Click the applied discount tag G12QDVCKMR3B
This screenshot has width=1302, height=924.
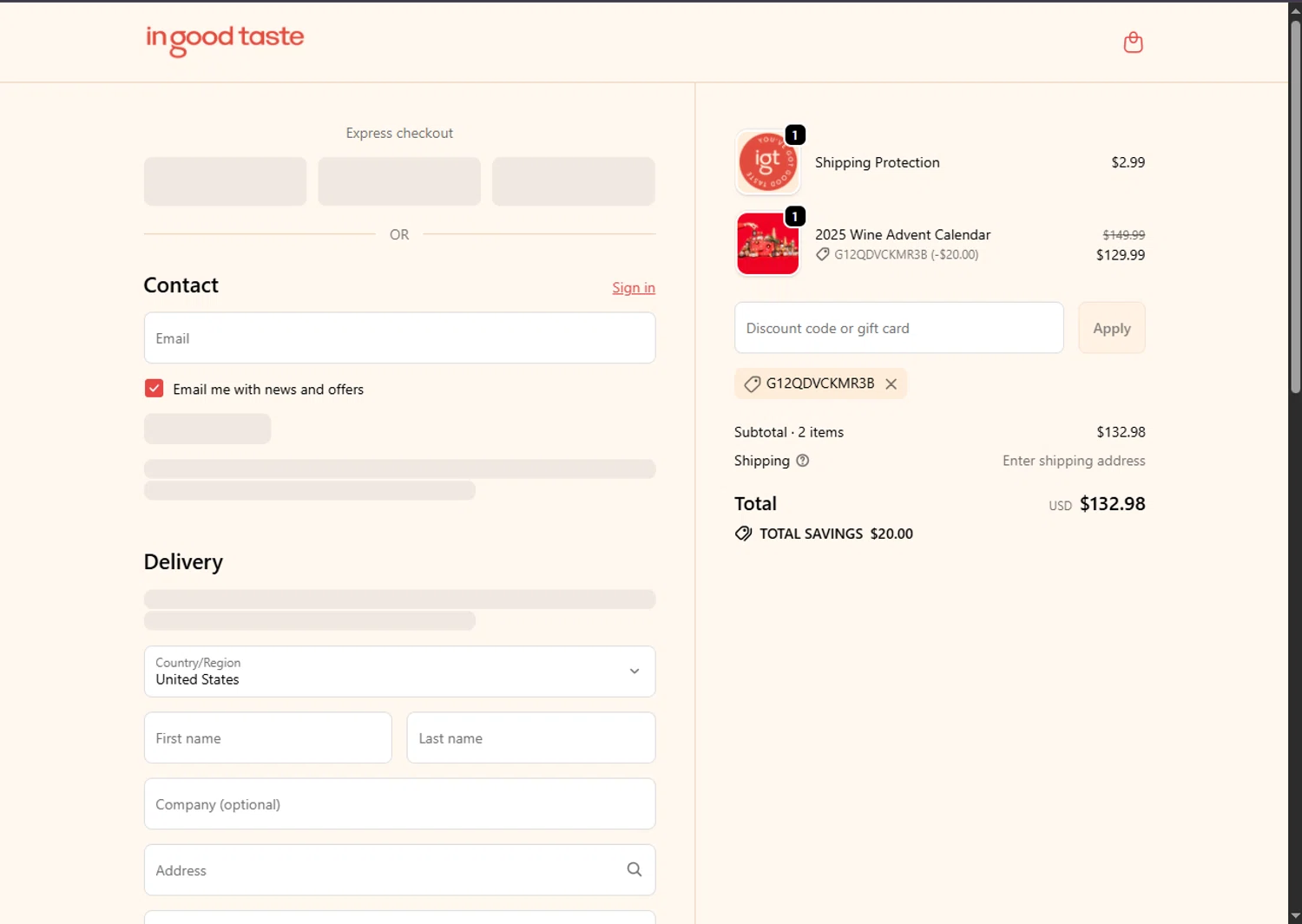820,383
